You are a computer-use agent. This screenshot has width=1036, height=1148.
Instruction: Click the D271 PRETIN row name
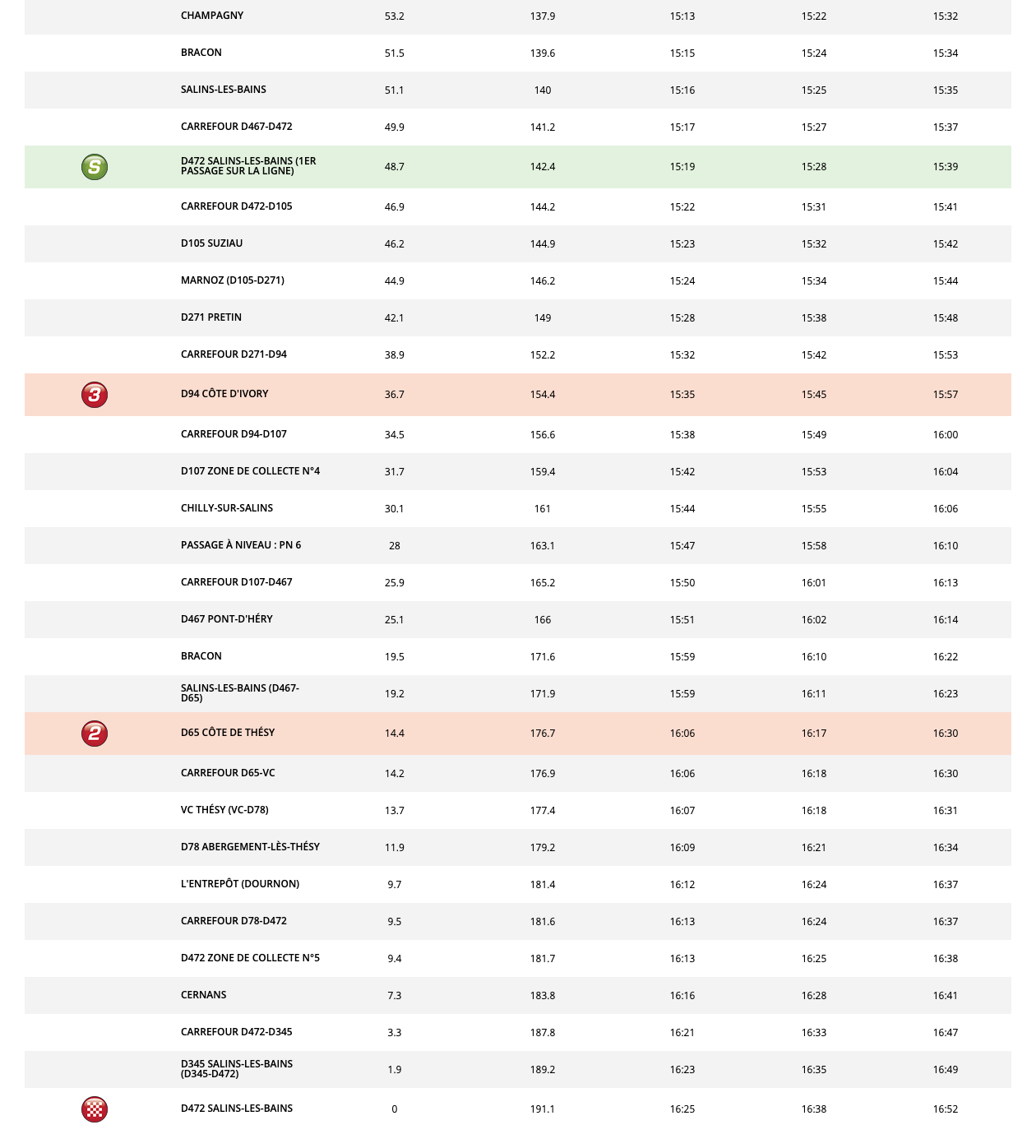click(x=211, y=317)
